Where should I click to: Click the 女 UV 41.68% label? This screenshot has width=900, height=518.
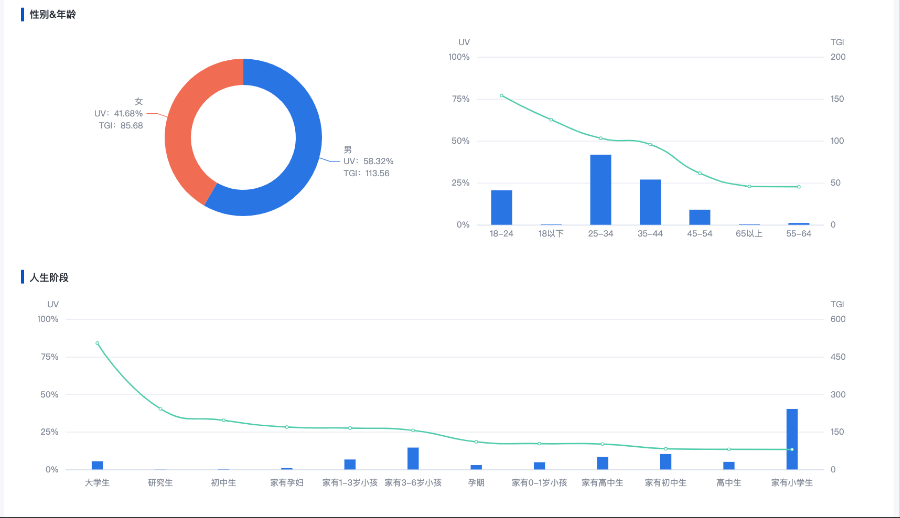[118, 113]
